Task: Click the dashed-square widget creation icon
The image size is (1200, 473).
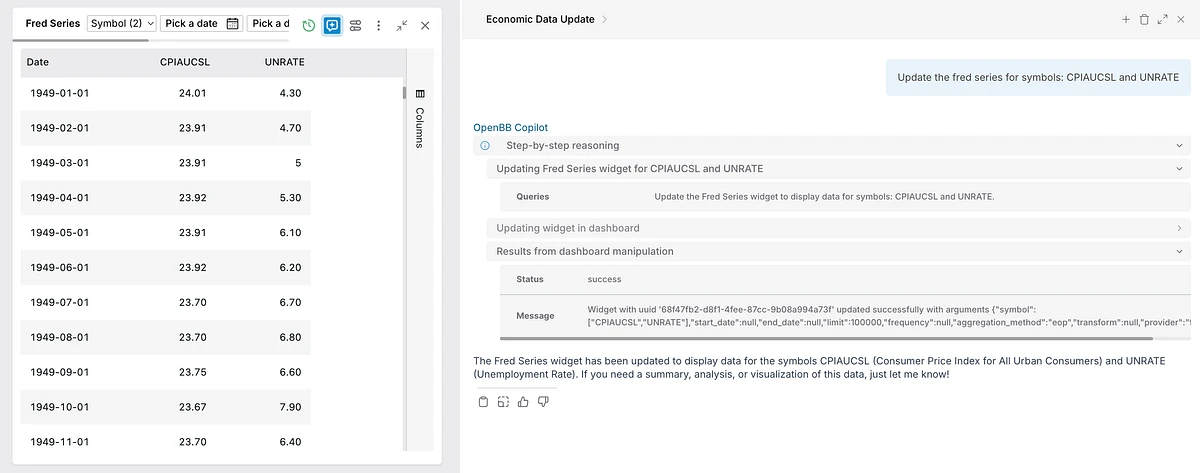Action: click(503, 402)
